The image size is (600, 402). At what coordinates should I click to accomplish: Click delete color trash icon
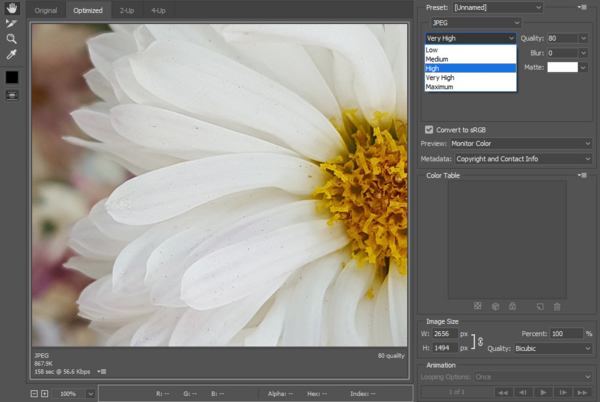pos(557,306)
